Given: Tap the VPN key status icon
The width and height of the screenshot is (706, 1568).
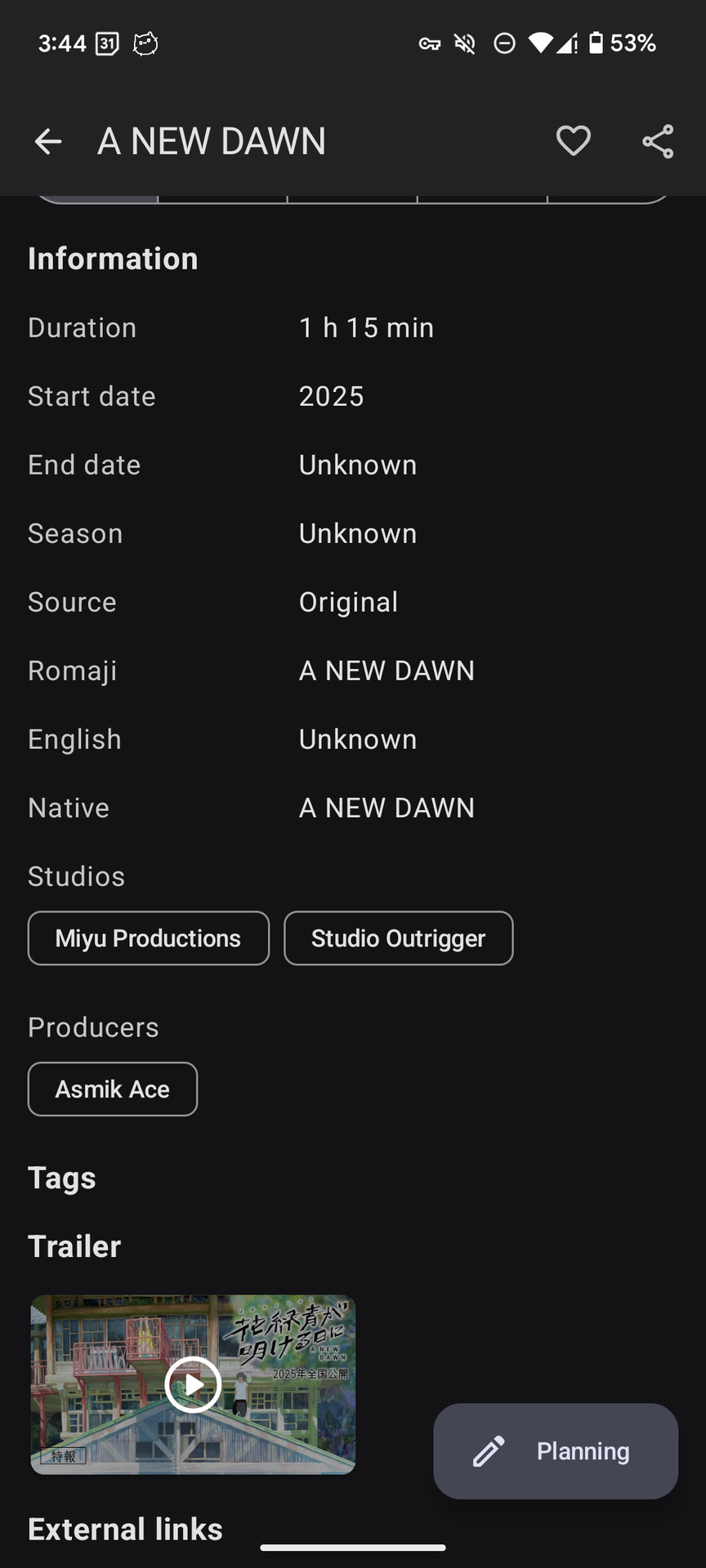Looking at the screenshot, I should point(430,43).
